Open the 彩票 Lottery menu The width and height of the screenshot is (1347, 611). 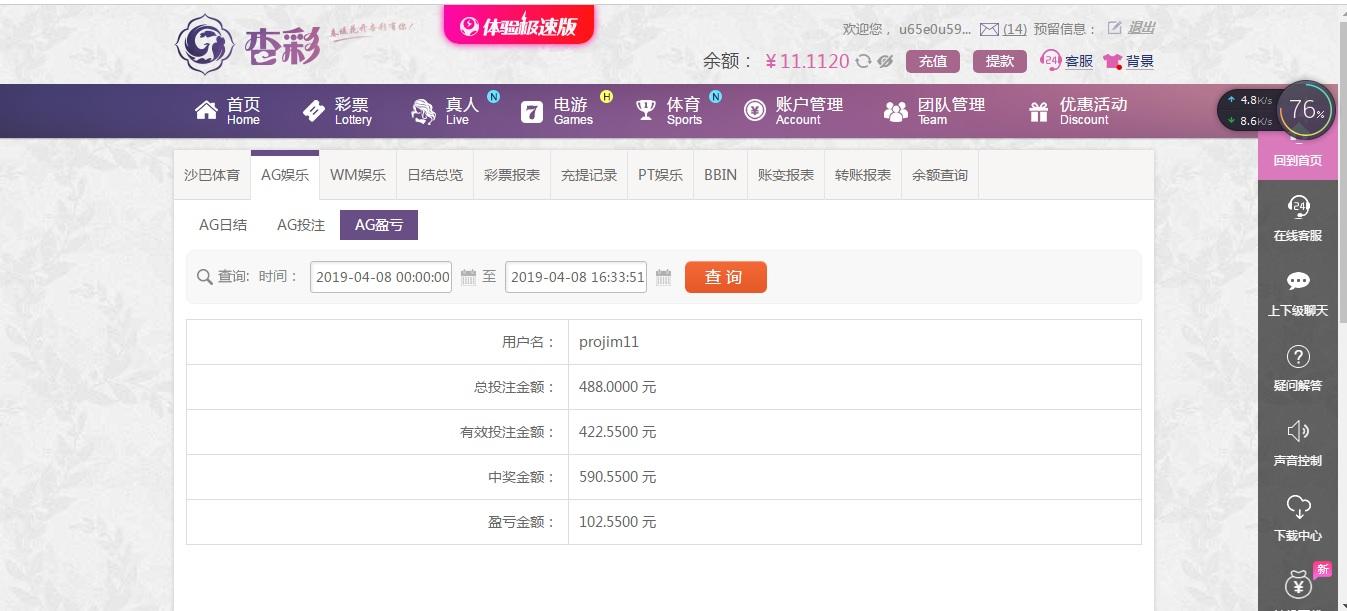coord(352,110)
